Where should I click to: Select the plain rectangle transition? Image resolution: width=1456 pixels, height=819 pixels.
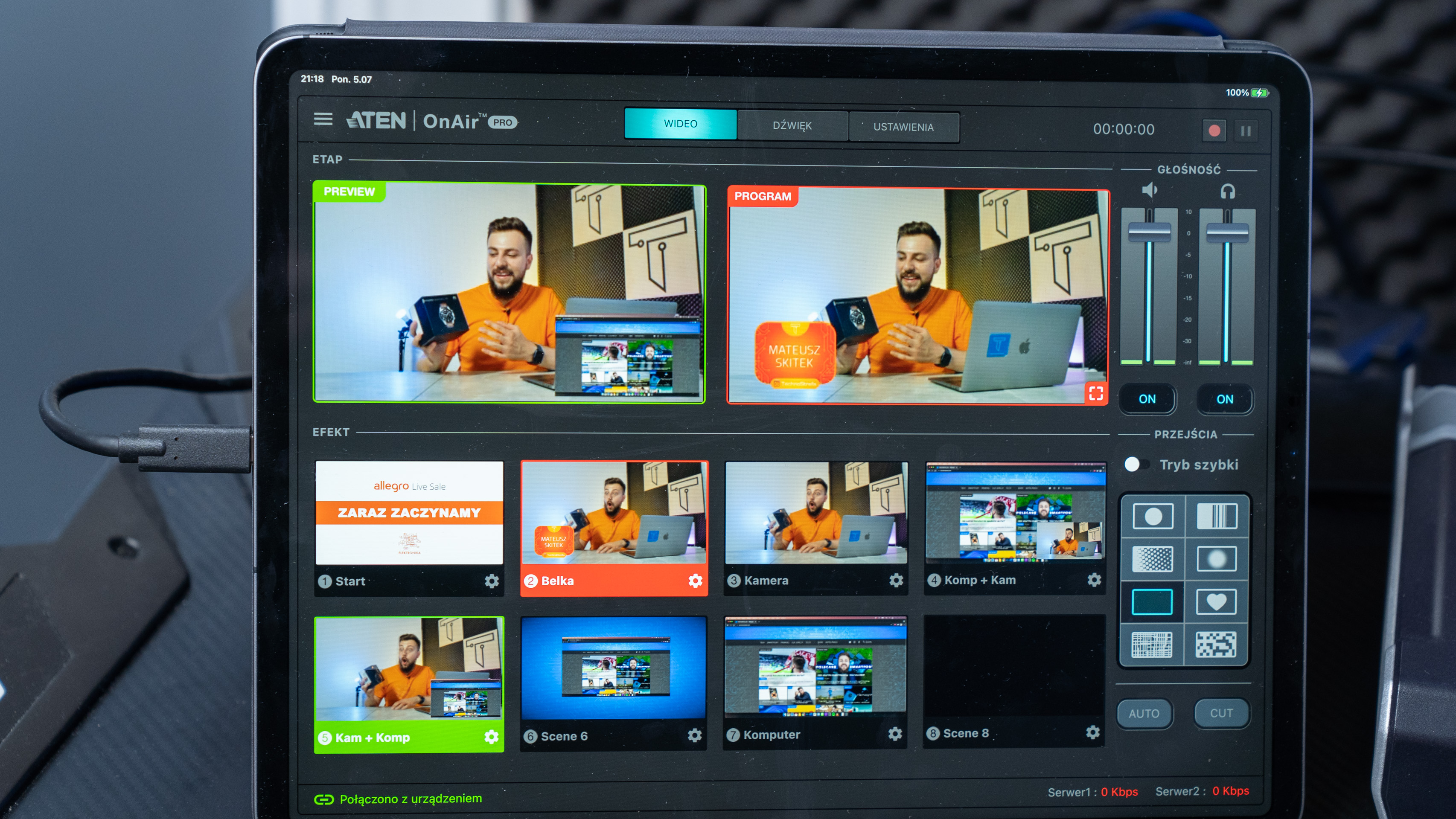[1153, 601]
